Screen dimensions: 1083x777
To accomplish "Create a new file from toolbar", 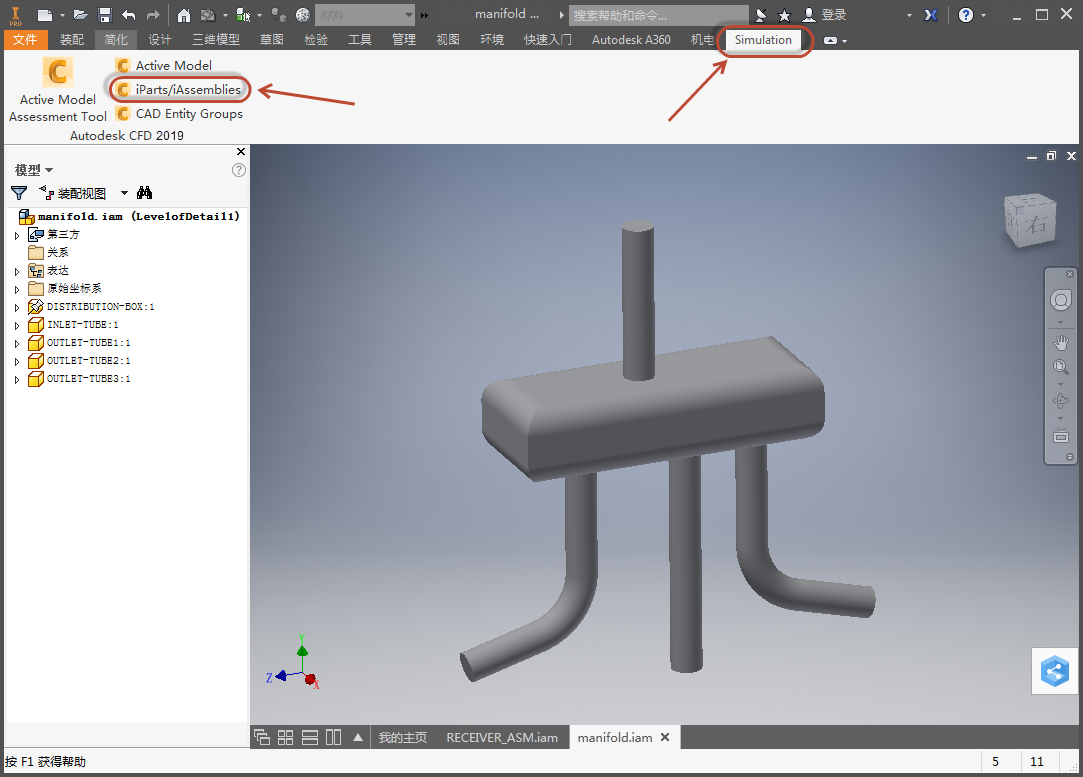I will pyautogui.click(x=44, y=15).
